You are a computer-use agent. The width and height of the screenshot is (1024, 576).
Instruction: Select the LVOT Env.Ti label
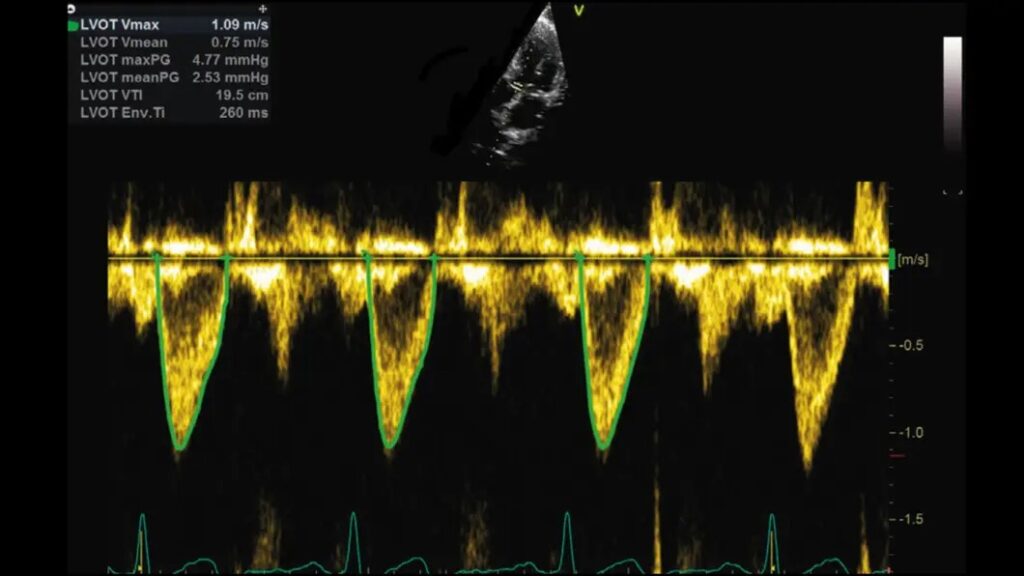pyautogui.click(x=123, y=113)
